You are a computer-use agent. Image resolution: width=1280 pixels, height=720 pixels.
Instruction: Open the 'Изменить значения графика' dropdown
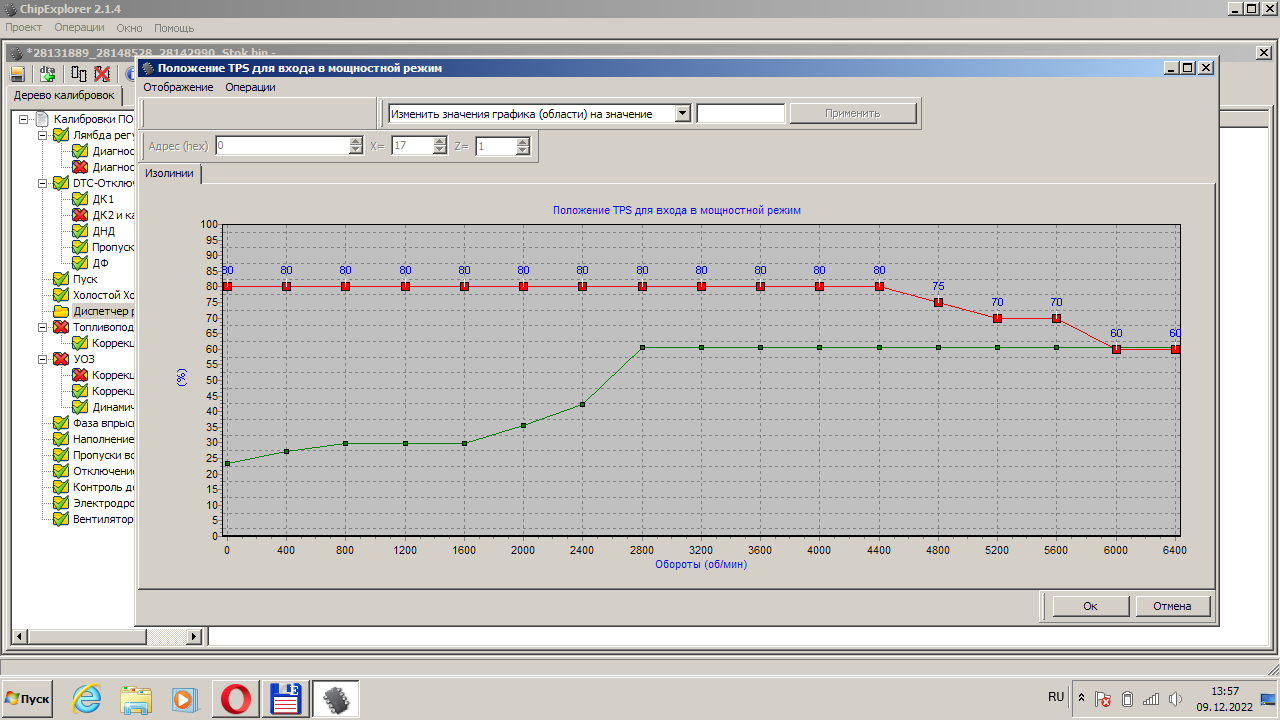pyautogui.click(x=683, y=114)
